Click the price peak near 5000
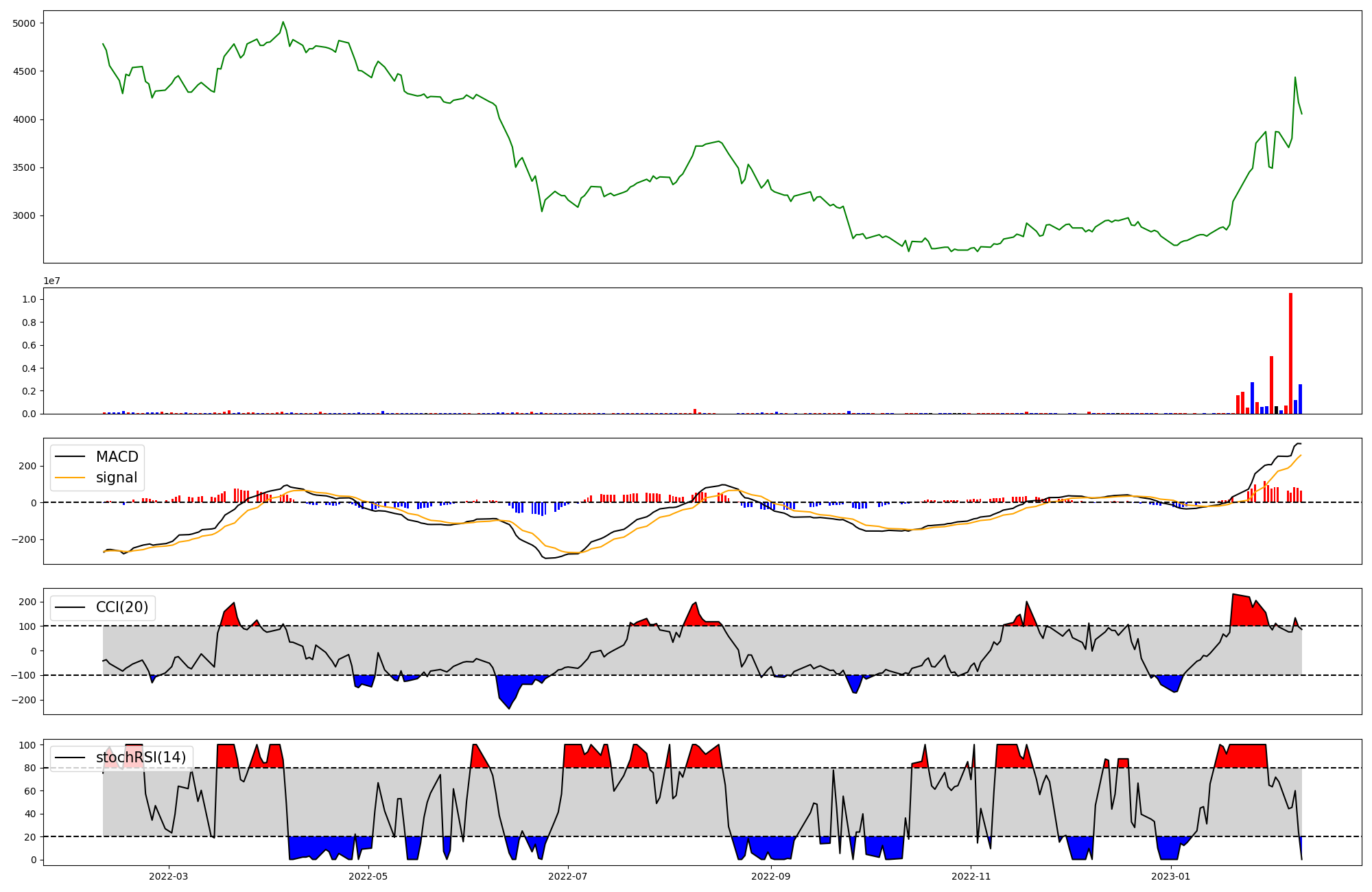The image size is (1372, 892). 283,22
